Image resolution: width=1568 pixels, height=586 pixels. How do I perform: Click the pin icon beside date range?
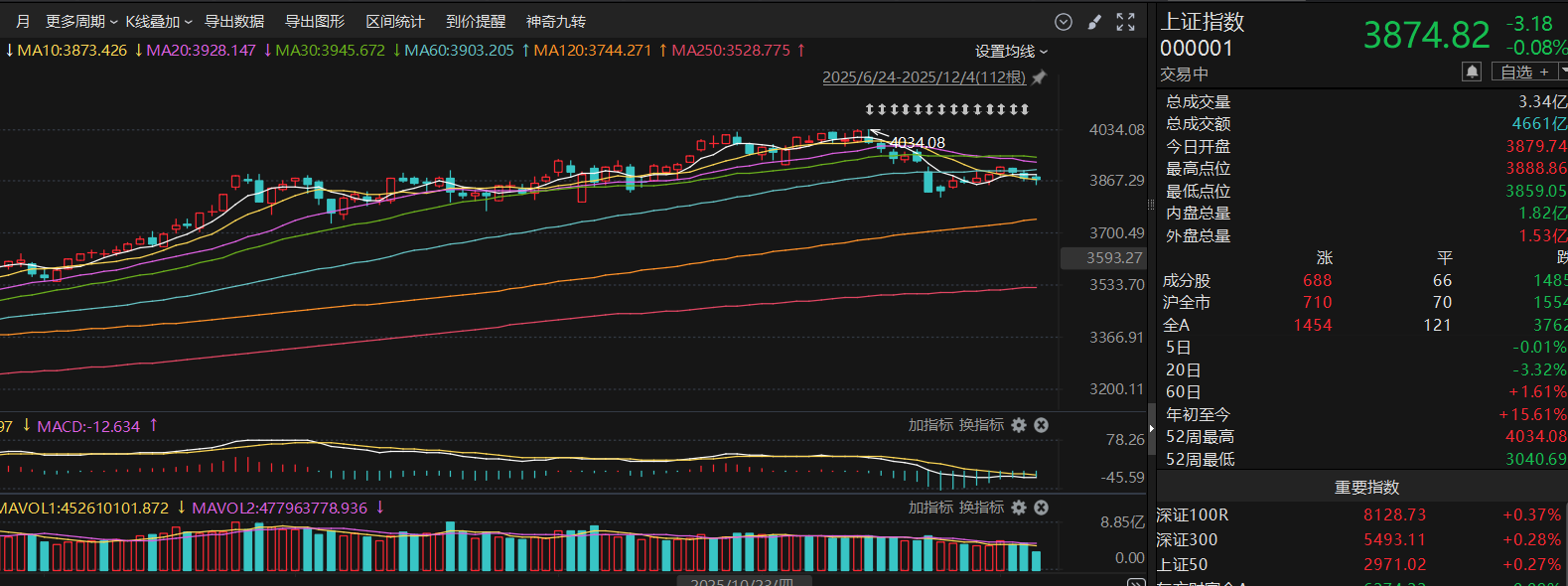pyautogui.click(x=1039, y=77)
